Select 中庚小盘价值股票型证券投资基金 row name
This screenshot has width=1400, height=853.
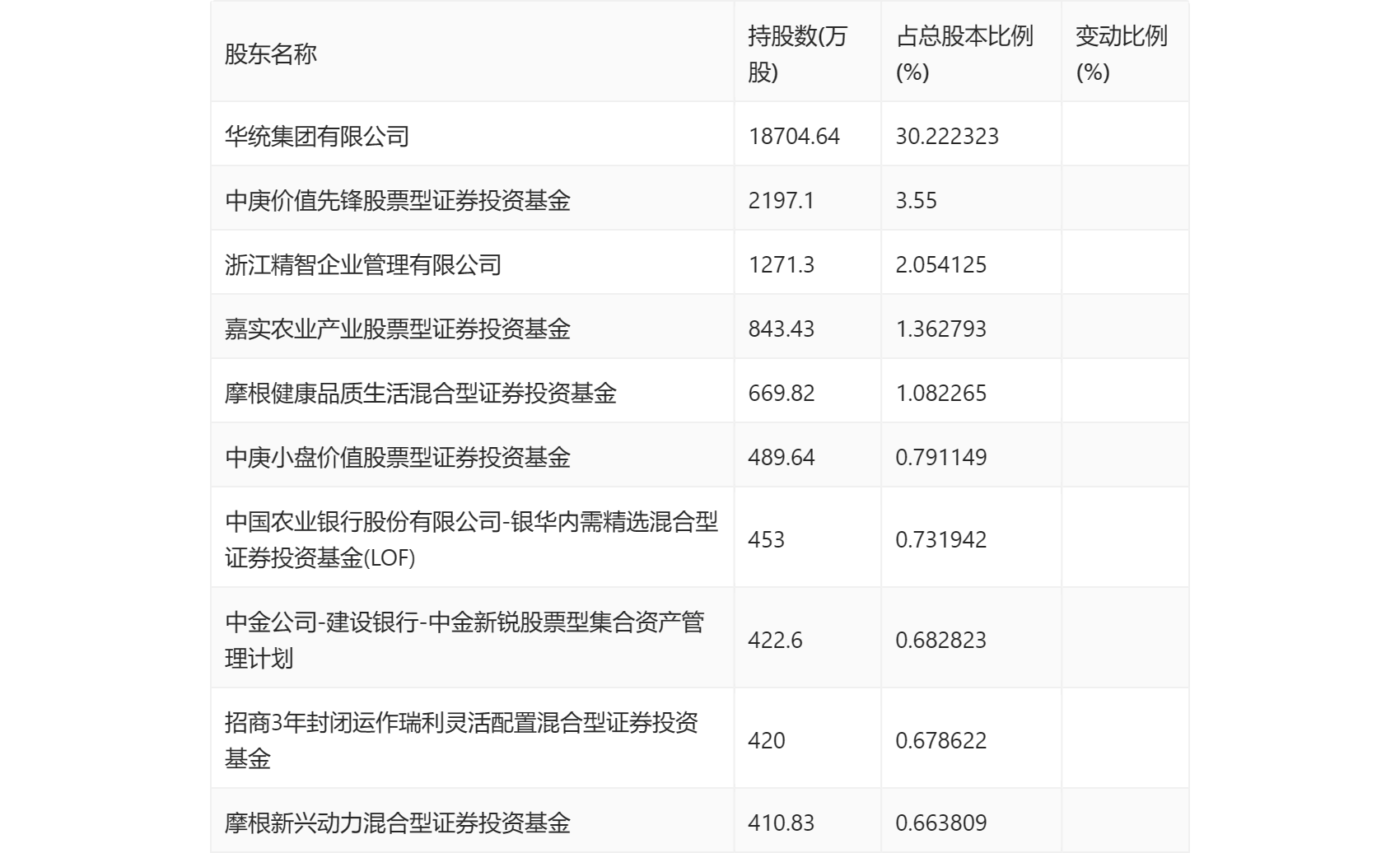[398, 457]
